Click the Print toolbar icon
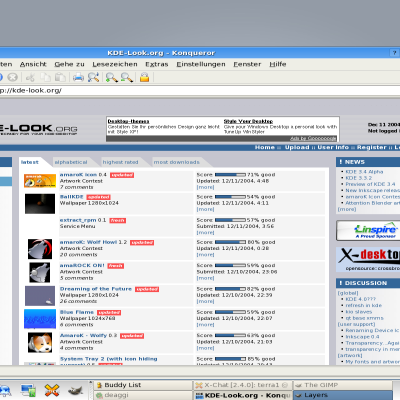Viewport: 400px width, 400px height. click(x=78, y=77)
